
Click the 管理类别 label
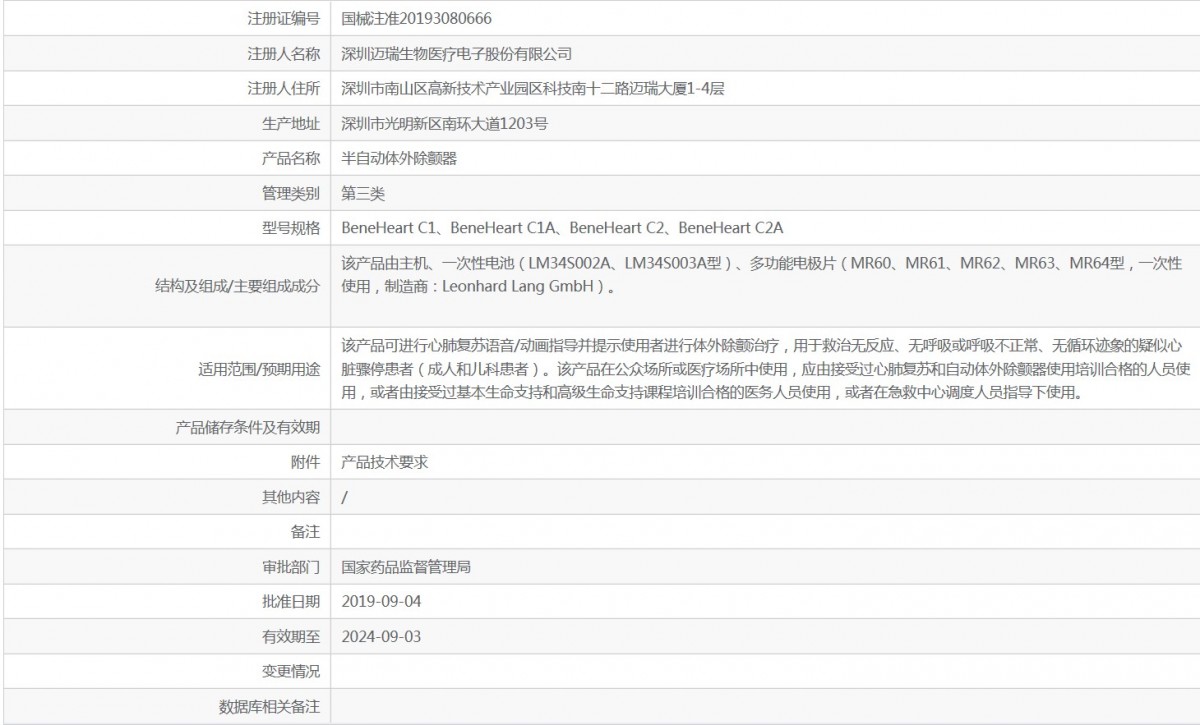290,193
